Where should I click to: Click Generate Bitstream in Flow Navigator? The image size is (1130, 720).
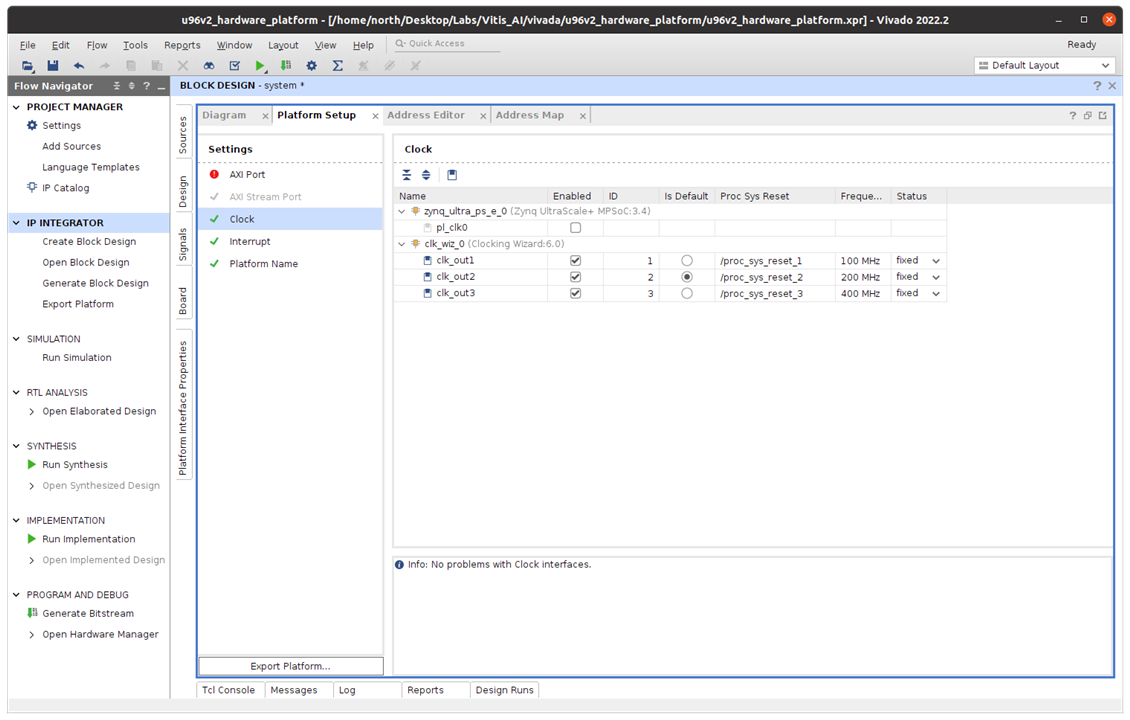tap(88, 613)
